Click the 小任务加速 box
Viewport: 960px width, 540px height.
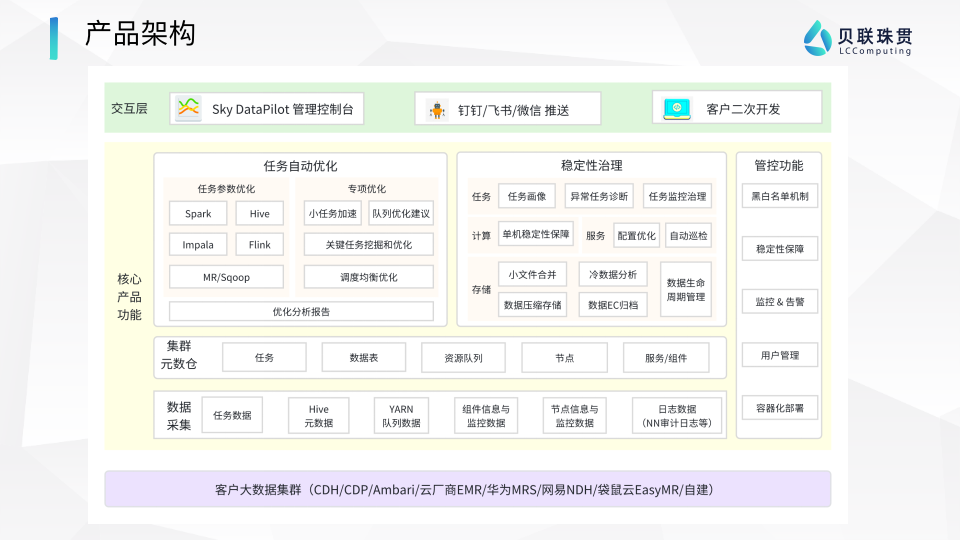click(332, 214)
